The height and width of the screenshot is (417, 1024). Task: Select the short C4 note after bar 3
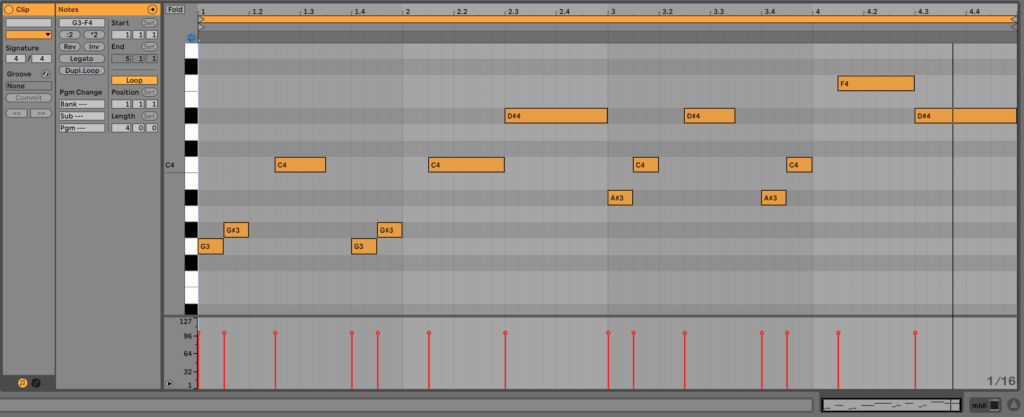(x=646, y=165)
